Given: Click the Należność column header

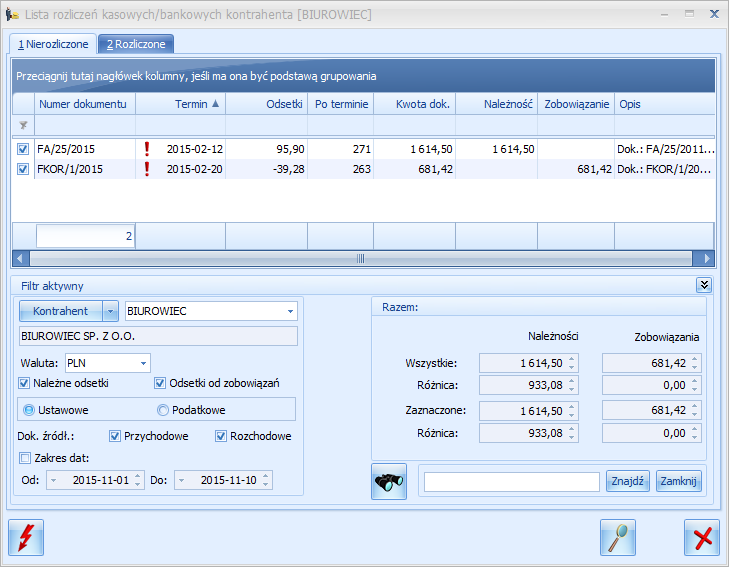Looking at the screenshot, I should tap(497, 104).
